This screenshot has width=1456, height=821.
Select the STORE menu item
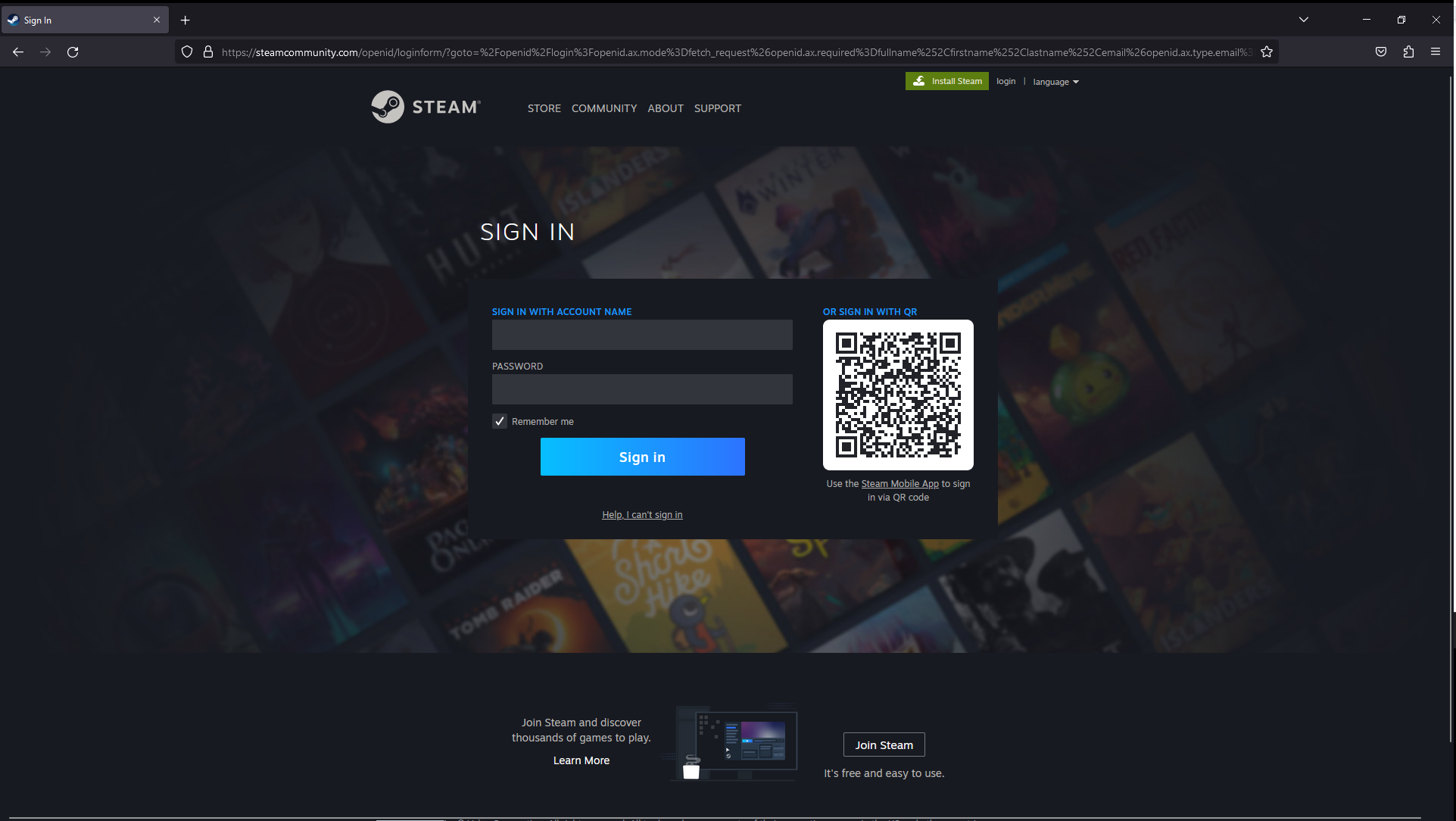544,108
